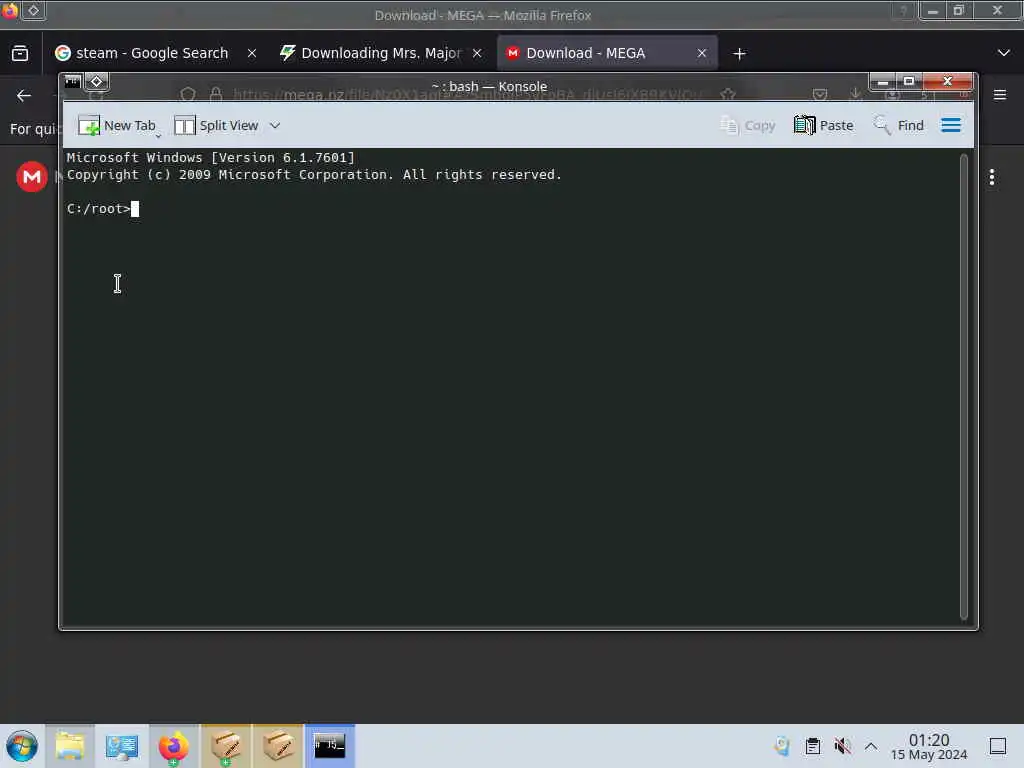This screenshot has width=1024, height=768.
Task: Open the package taskbar icon without a badge
Action: click(278, 746)
